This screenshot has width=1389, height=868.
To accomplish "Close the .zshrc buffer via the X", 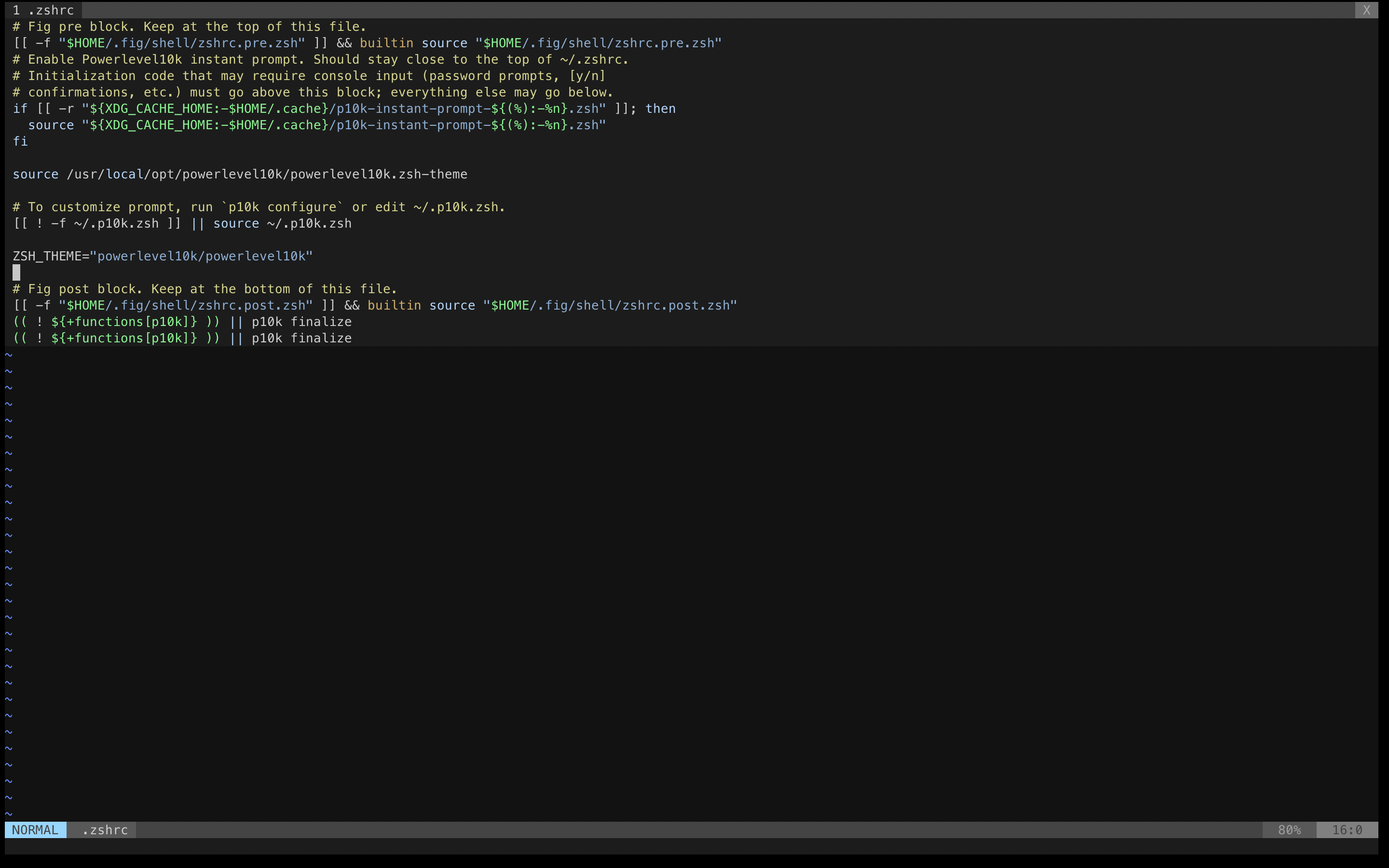I will click(x=1367, y=10).
